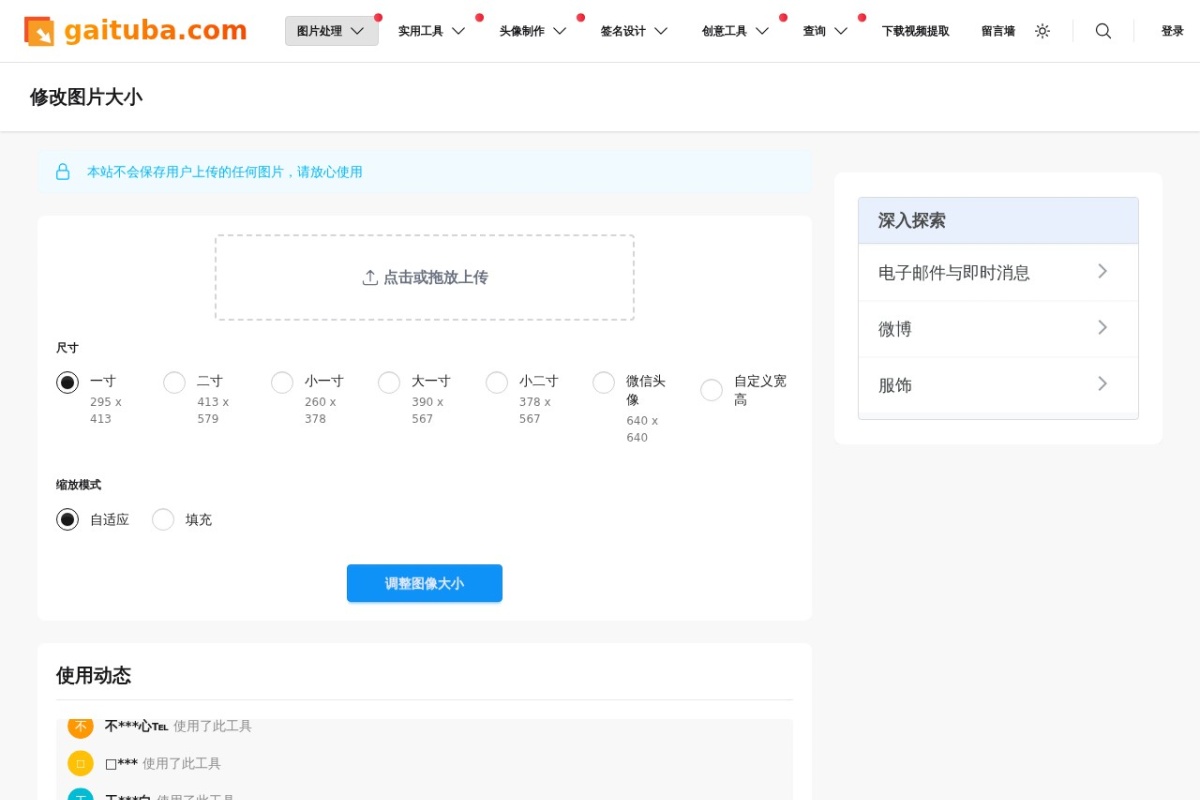The width and height of the screenshot is (1200, 800).
Task: Choose the 大一寸 390 x 567 option
Action: 389,382
